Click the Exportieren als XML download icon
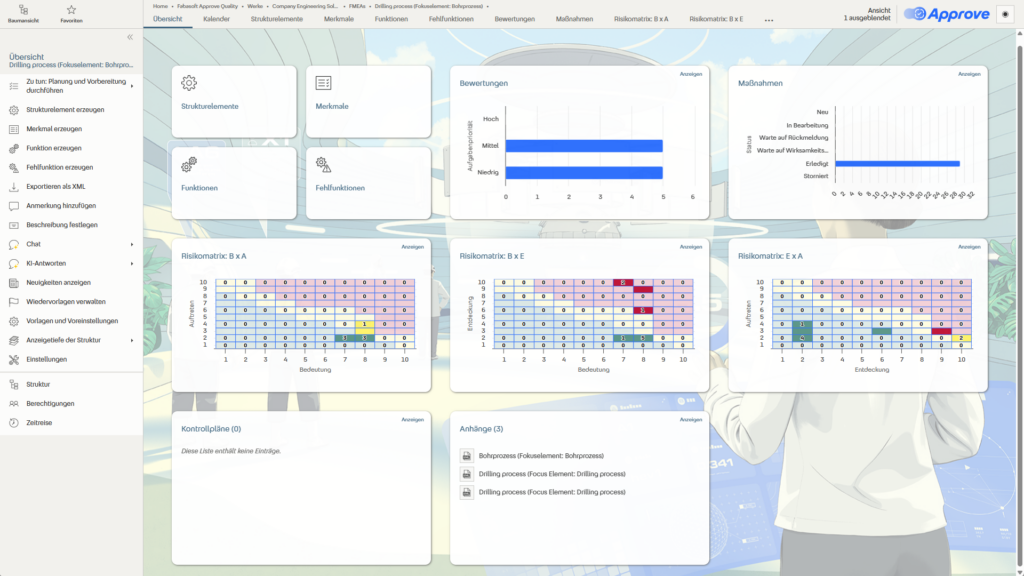The width and height of the screenshot is (1024, 576). pos(14,186)
